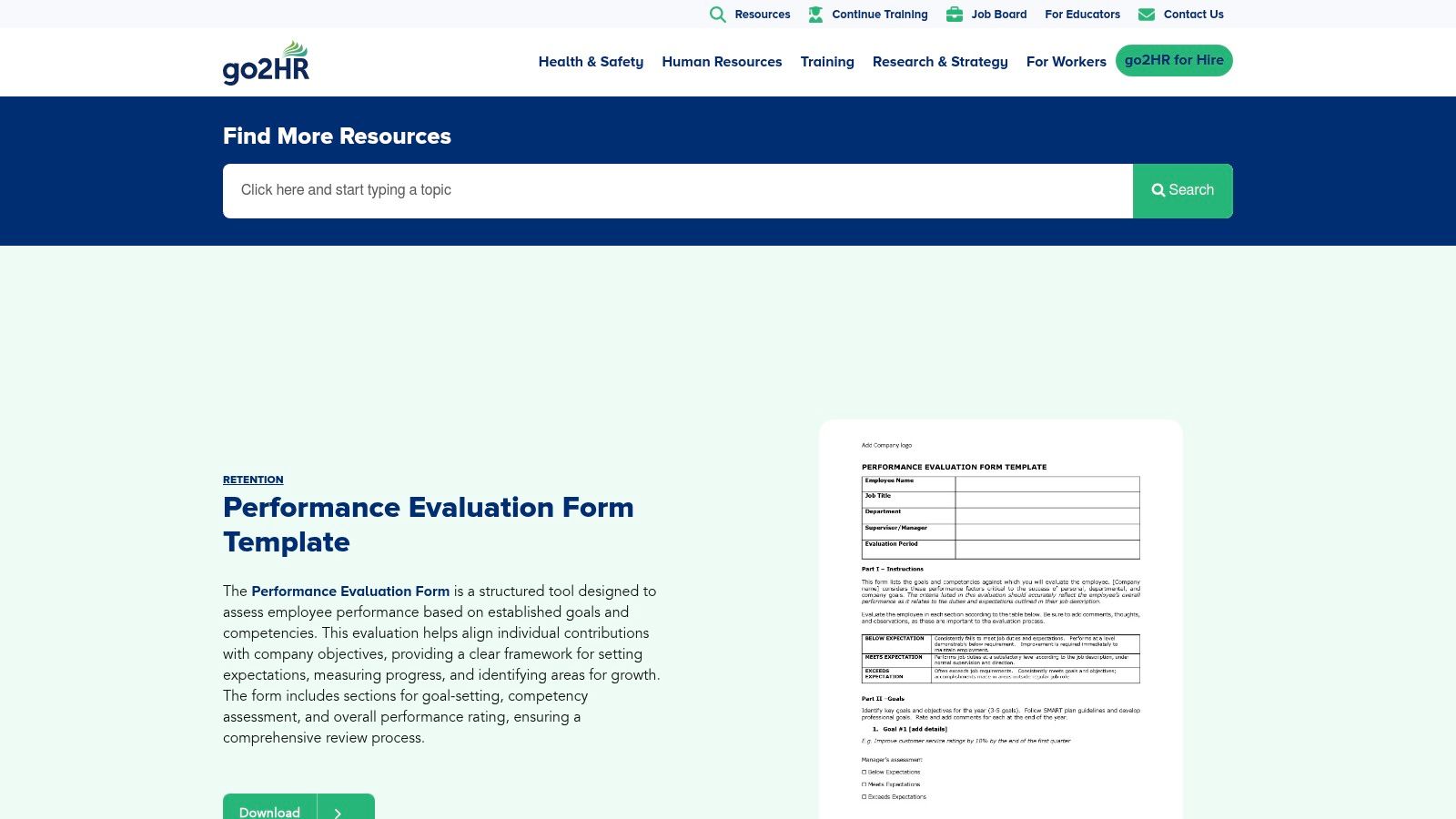Click the Contact Us envelope icon
Viewport: 1456px width, 819px height.
click(x=1147, y=15)
